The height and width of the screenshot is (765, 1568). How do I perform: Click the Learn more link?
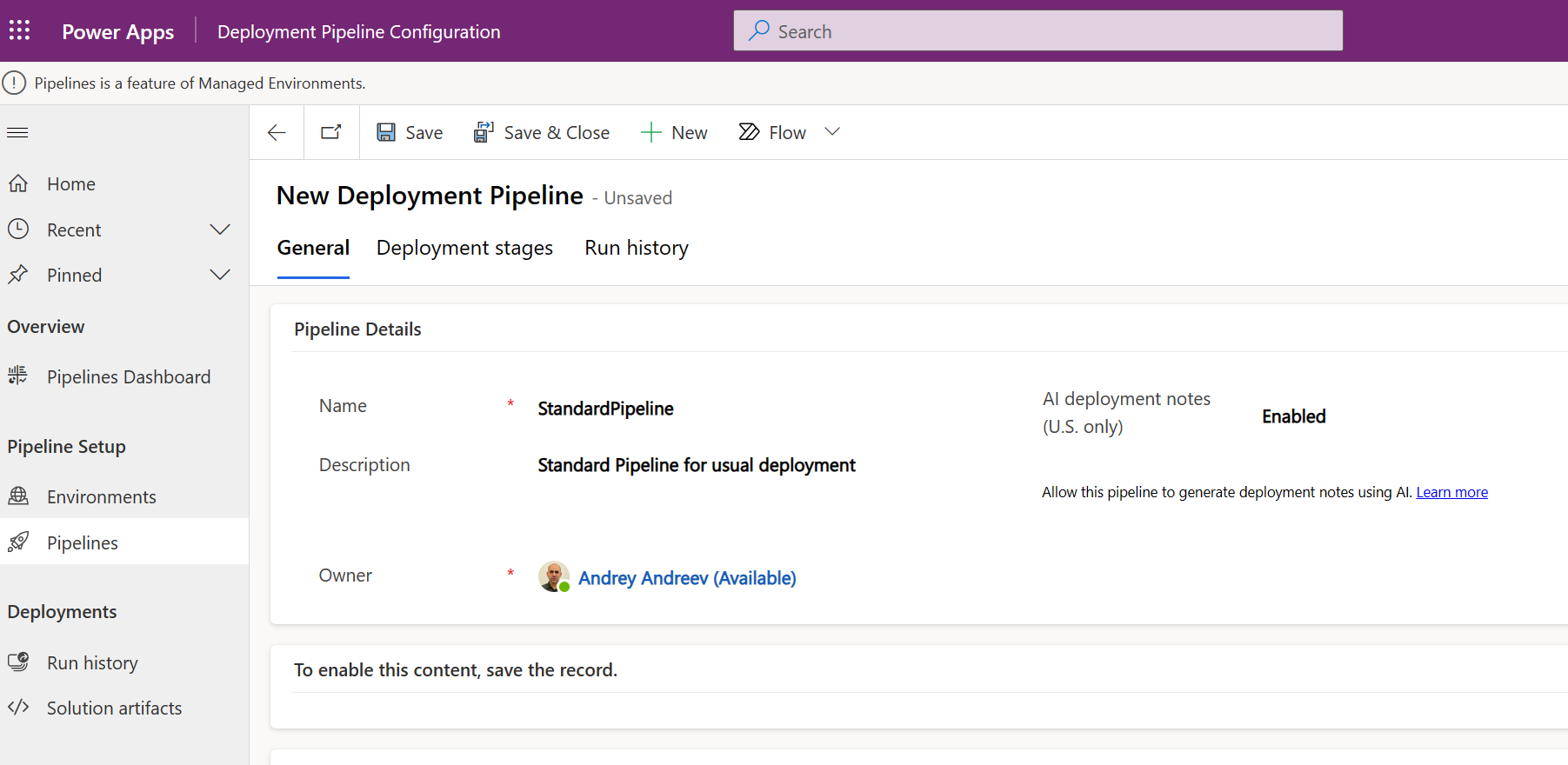click(1451, 492)
